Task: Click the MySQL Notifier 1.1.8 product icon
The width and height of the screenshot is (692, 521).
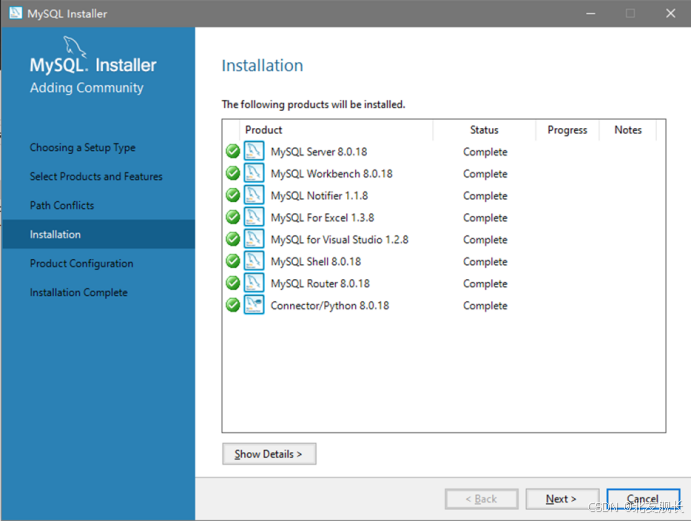Action: pos(254,195)
